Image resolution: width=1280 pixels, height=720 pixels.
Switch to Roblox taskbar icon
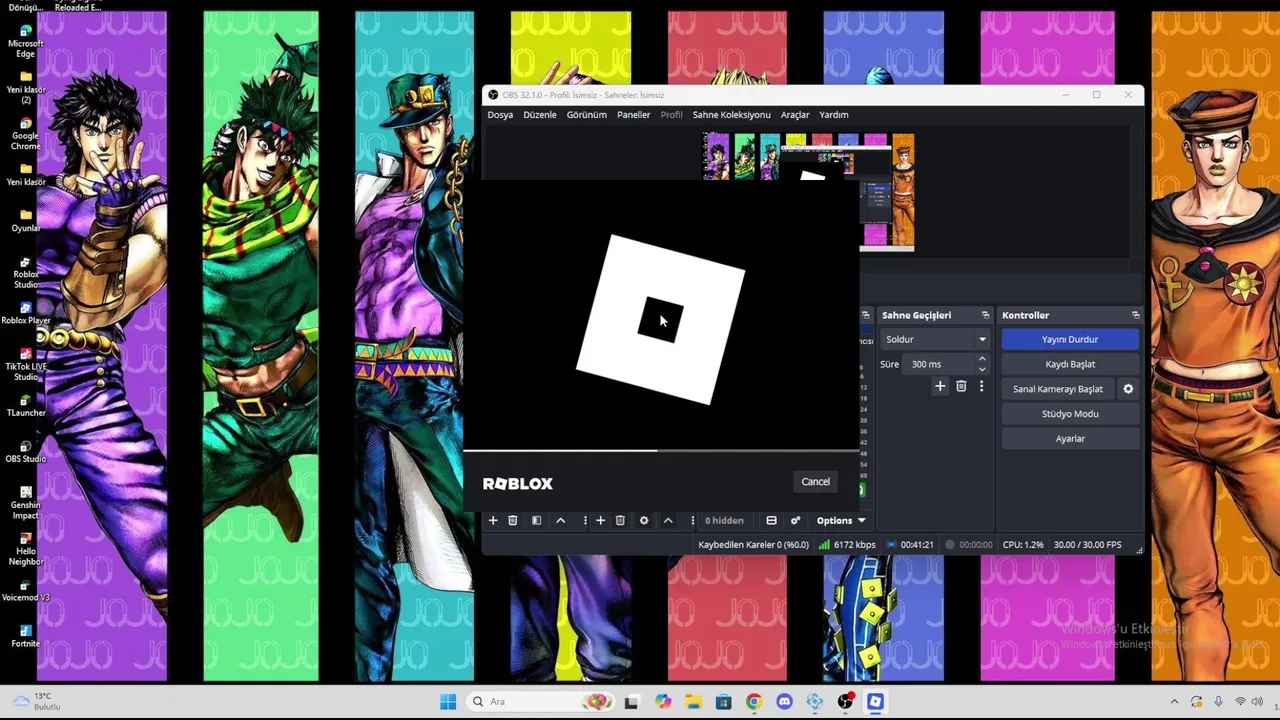(875, 702)
